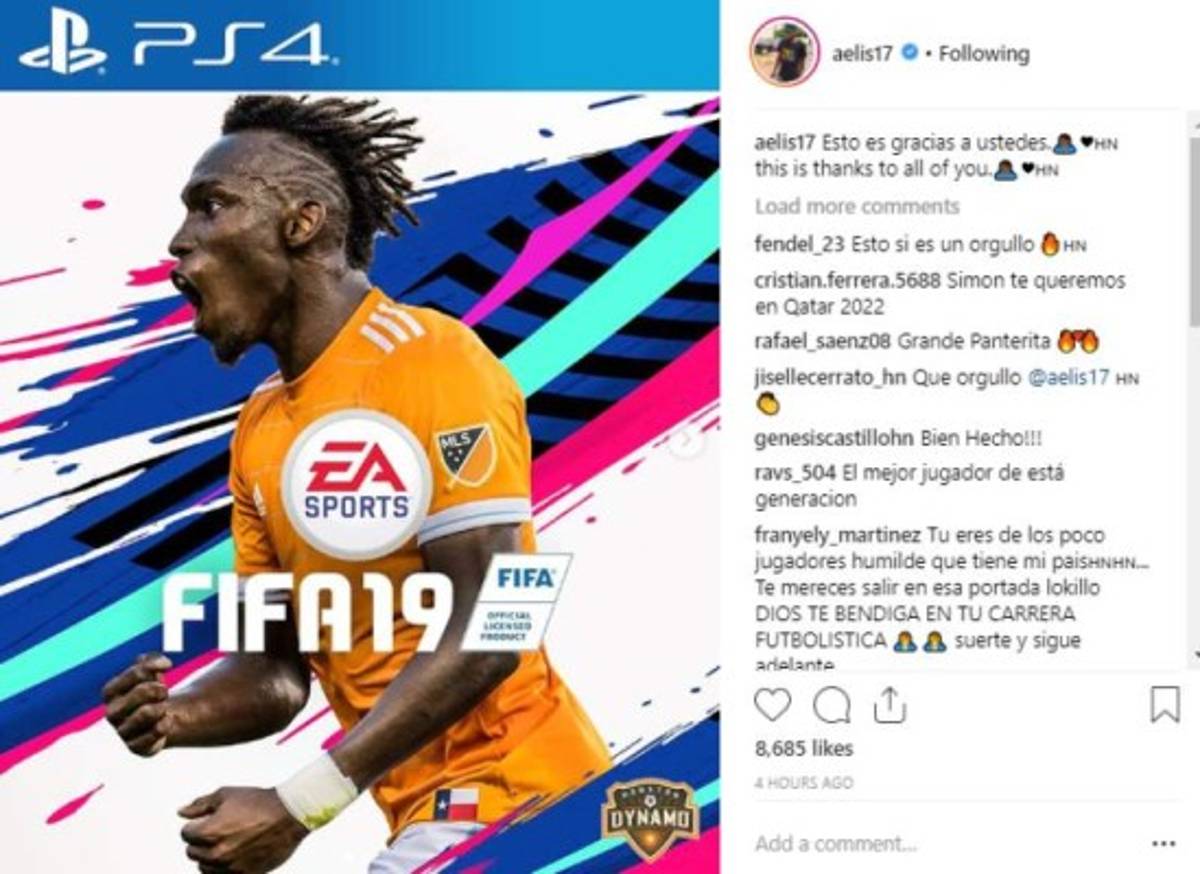Toggle the Following status
Image resolution: width=1200 pixels, height=874 pixels.
[x=984, y=53]
